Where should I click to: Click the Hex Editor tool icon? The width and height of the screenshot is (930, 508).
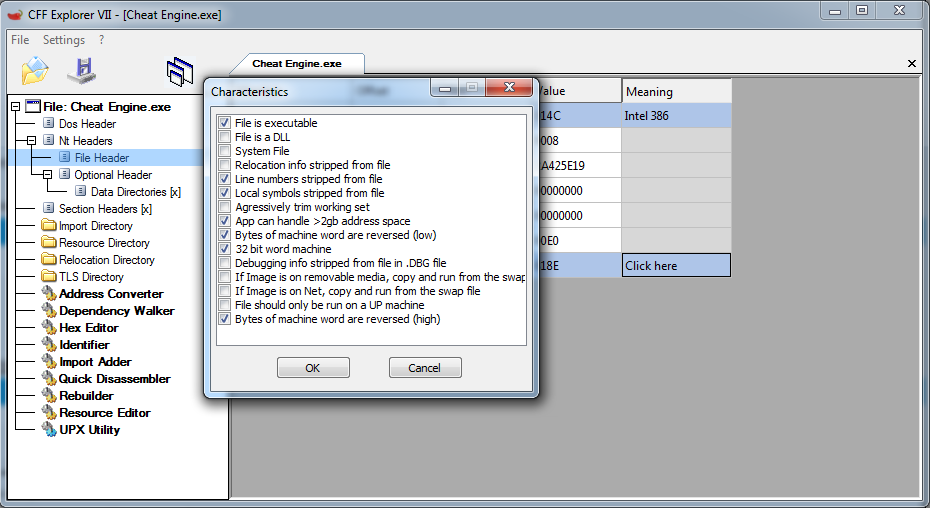[x=49, y=328]
